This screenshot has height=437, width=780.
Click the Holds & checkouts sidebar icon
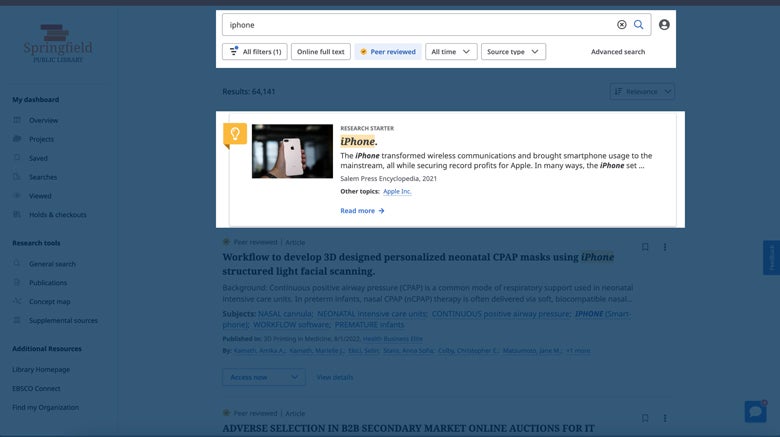click(17, 215)
